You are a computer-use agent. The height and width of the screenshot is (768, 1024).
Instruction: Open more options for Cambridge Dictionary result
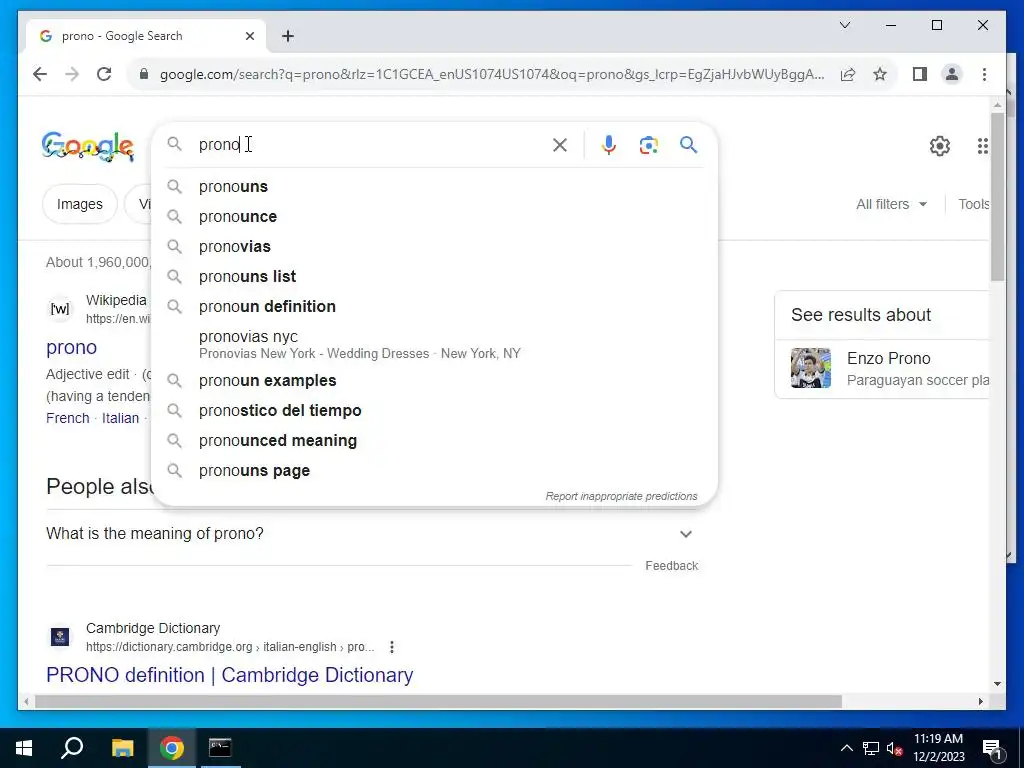click(391, 647)
